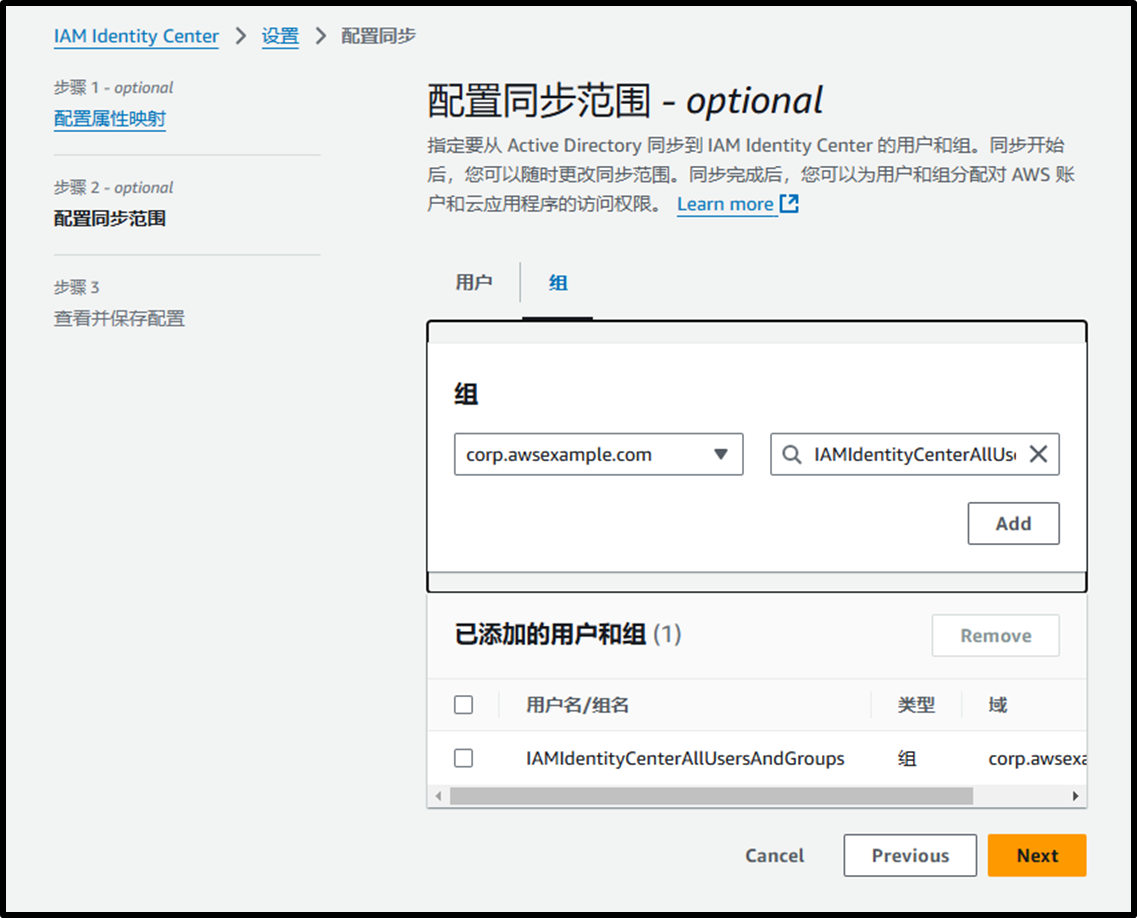Click the corp.awsexa domain cell in row
The height and width of the screenshot is (918, 1137).
click(x=1037, y=758)
